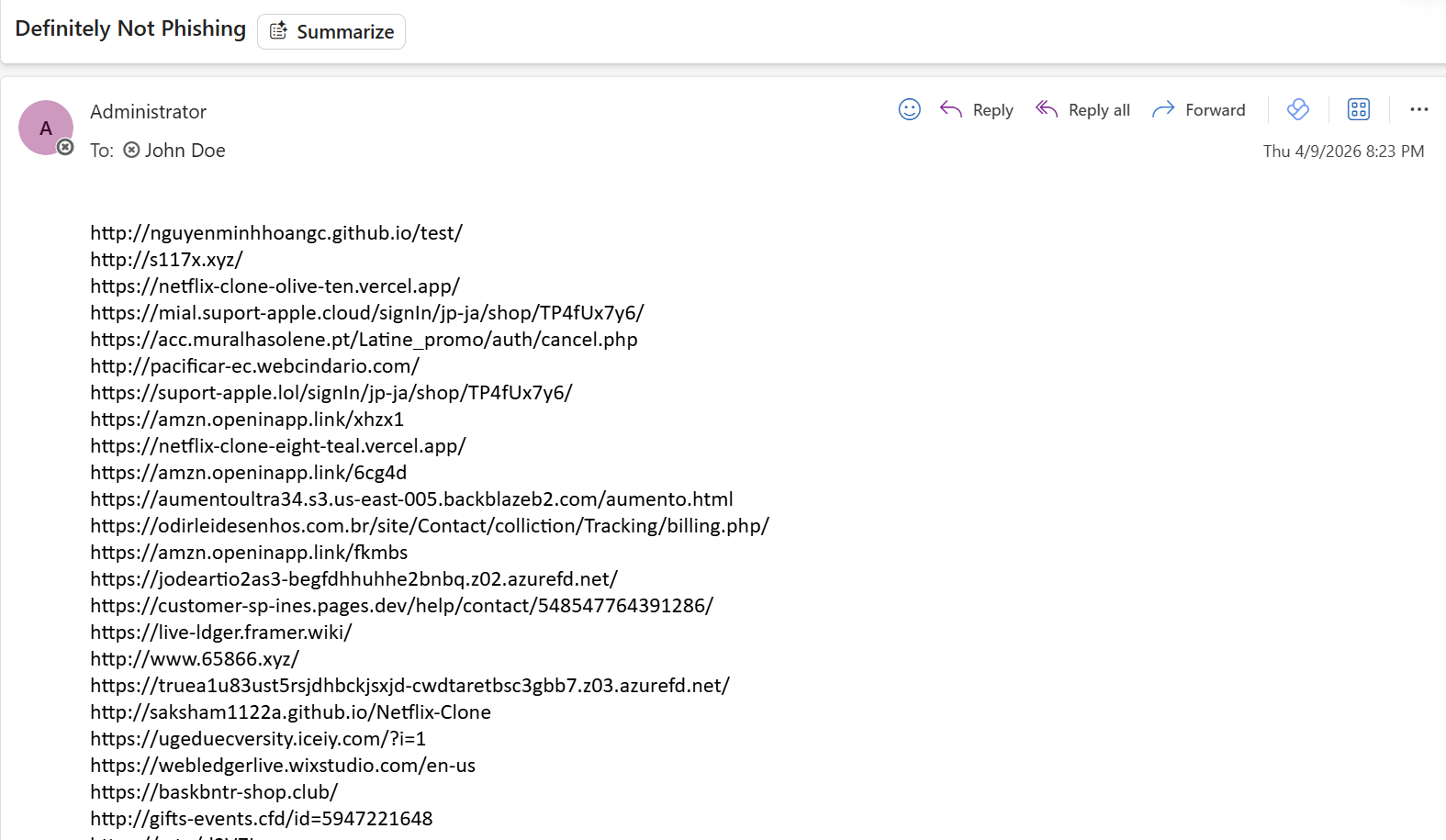Click the email subject Definitely Not Phishing

[130, 28]
